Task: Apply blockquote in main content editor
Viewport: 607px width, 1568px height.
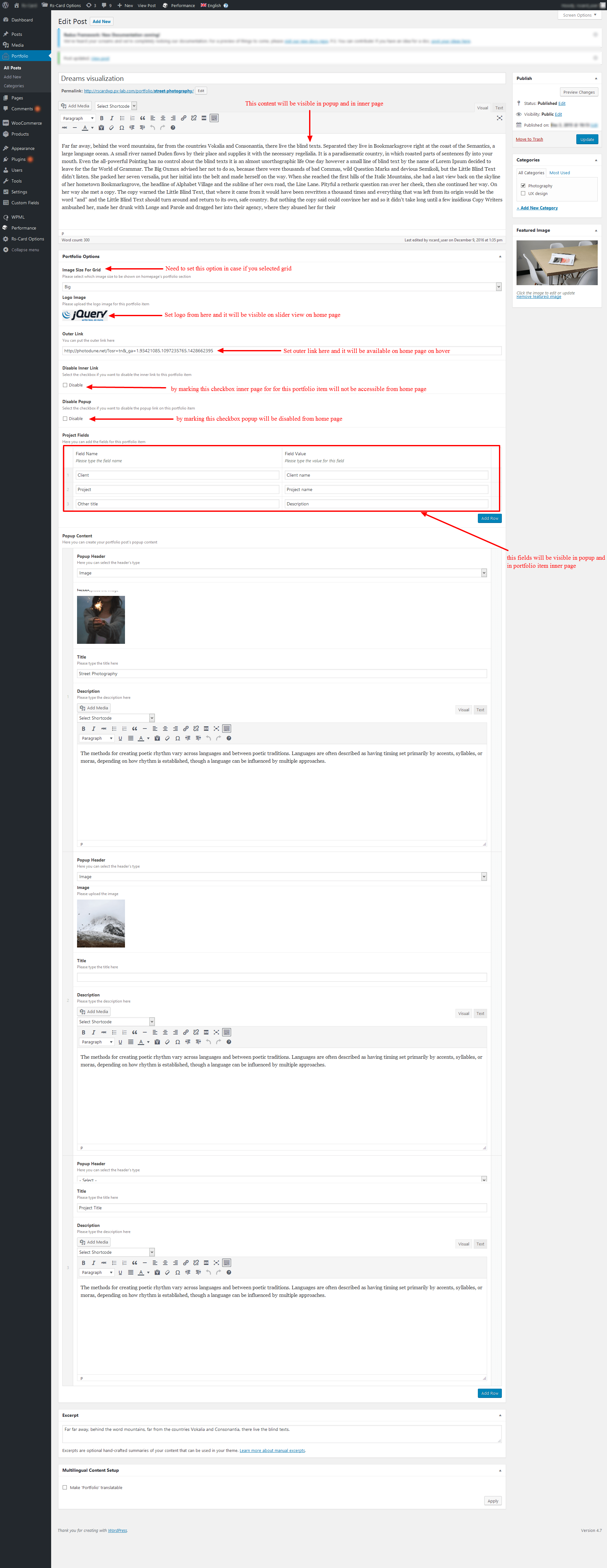Action: [x=143, y=118]
